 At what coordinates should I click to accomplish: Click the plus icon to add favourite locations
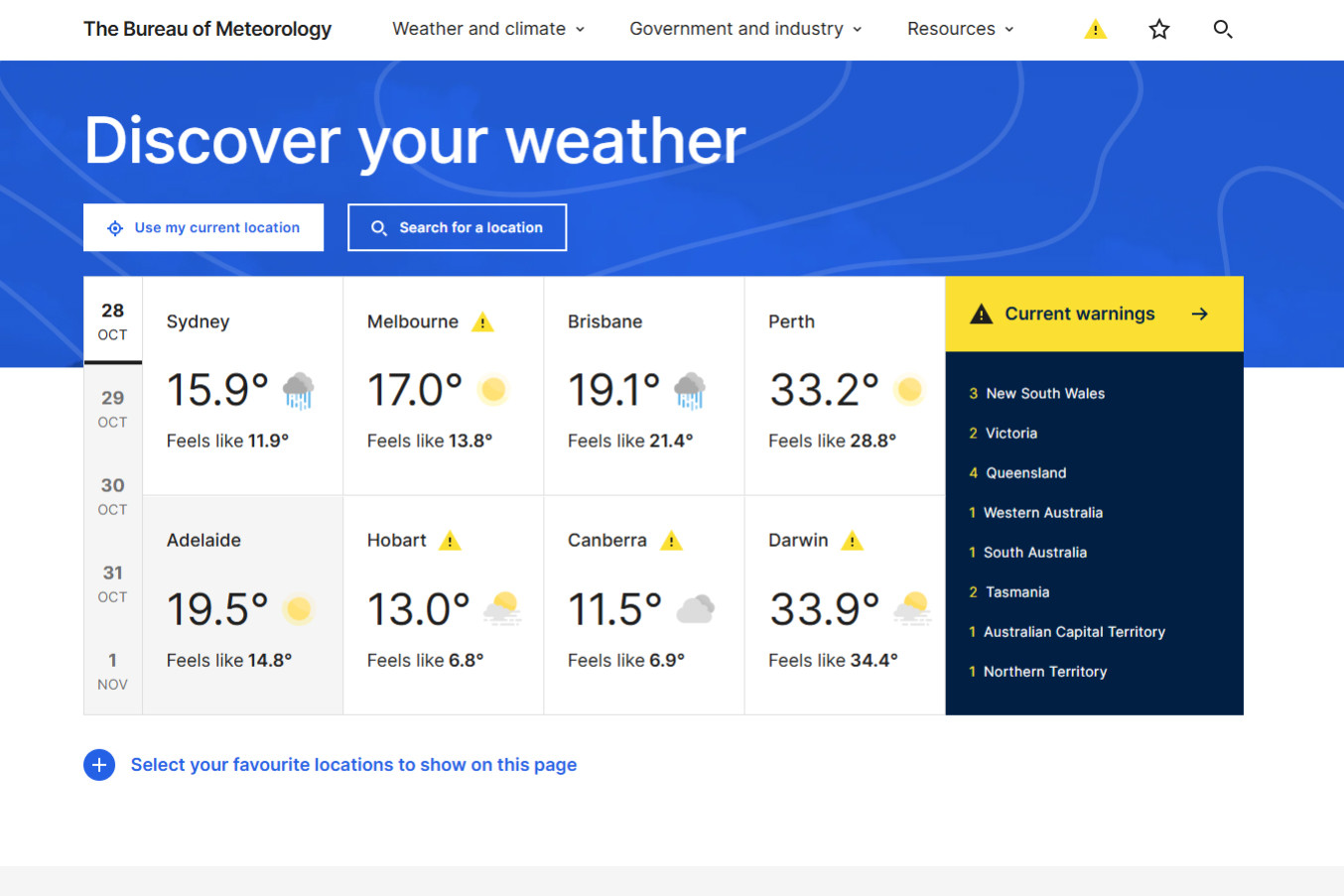pos(99,765)
